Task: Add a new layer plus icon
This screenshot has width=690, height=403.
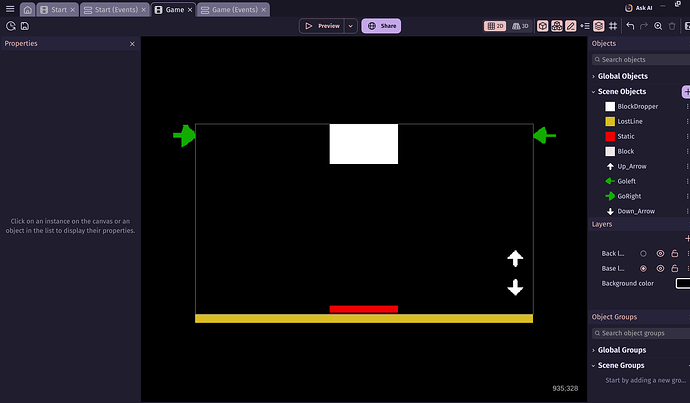Action: pos(687,238)
